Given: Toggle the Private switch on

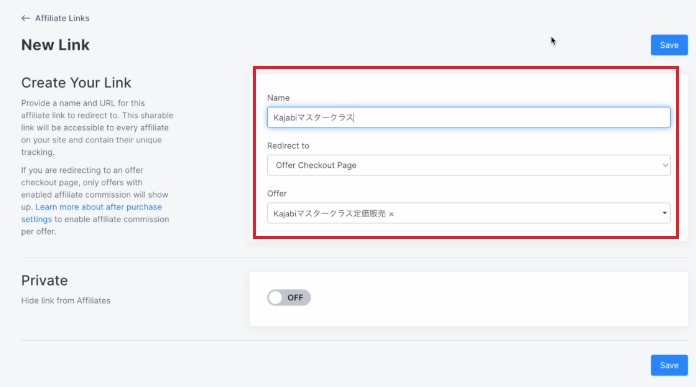Looking at the screenshot, I should [x=289, y=298].
